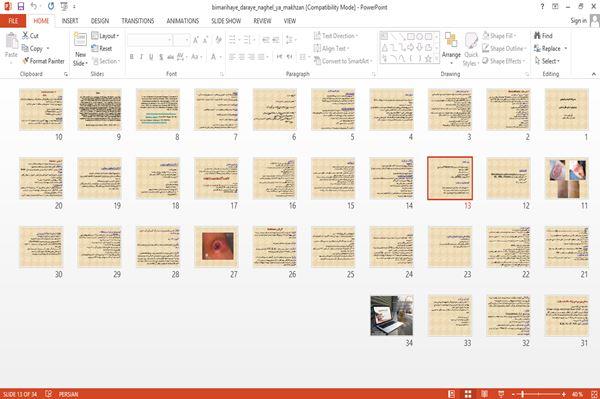The height and width of the screenshot is (399, 600).
Task: Decrease font size with smaller A
Action: [x=205, y=40]
